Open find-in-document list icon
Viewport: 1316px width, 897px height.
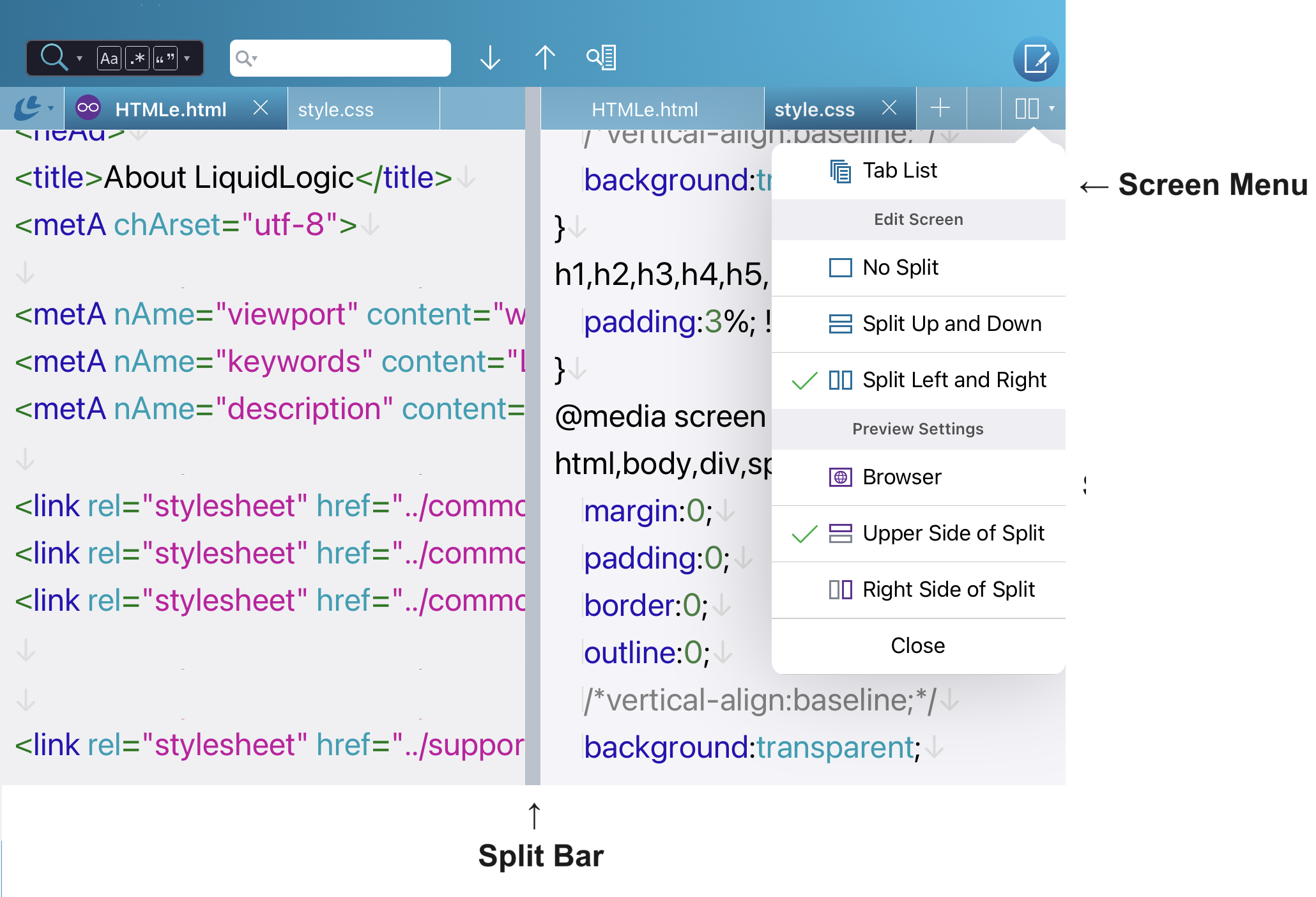pos(601,57)
